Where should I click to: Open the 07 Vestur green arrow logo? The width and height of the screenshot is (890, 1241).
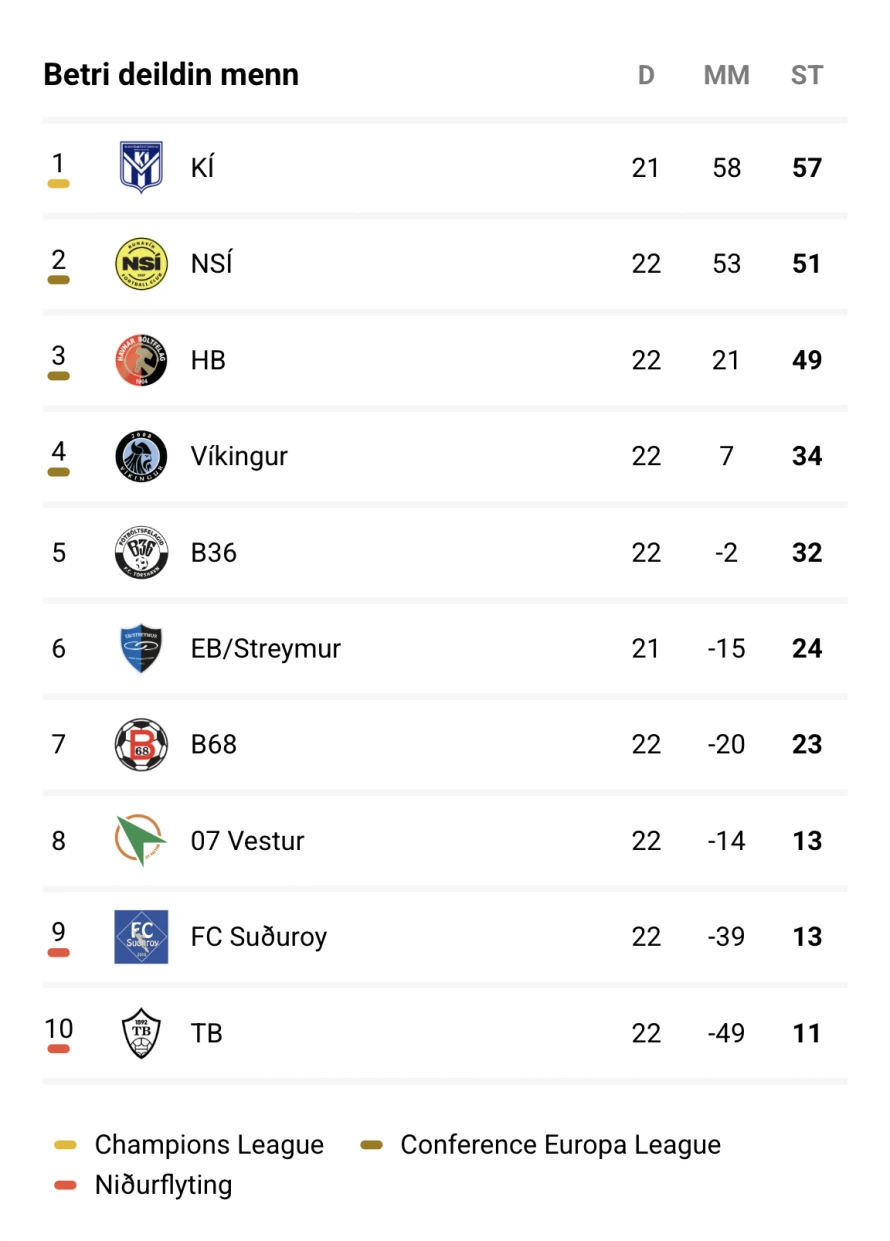141,840
